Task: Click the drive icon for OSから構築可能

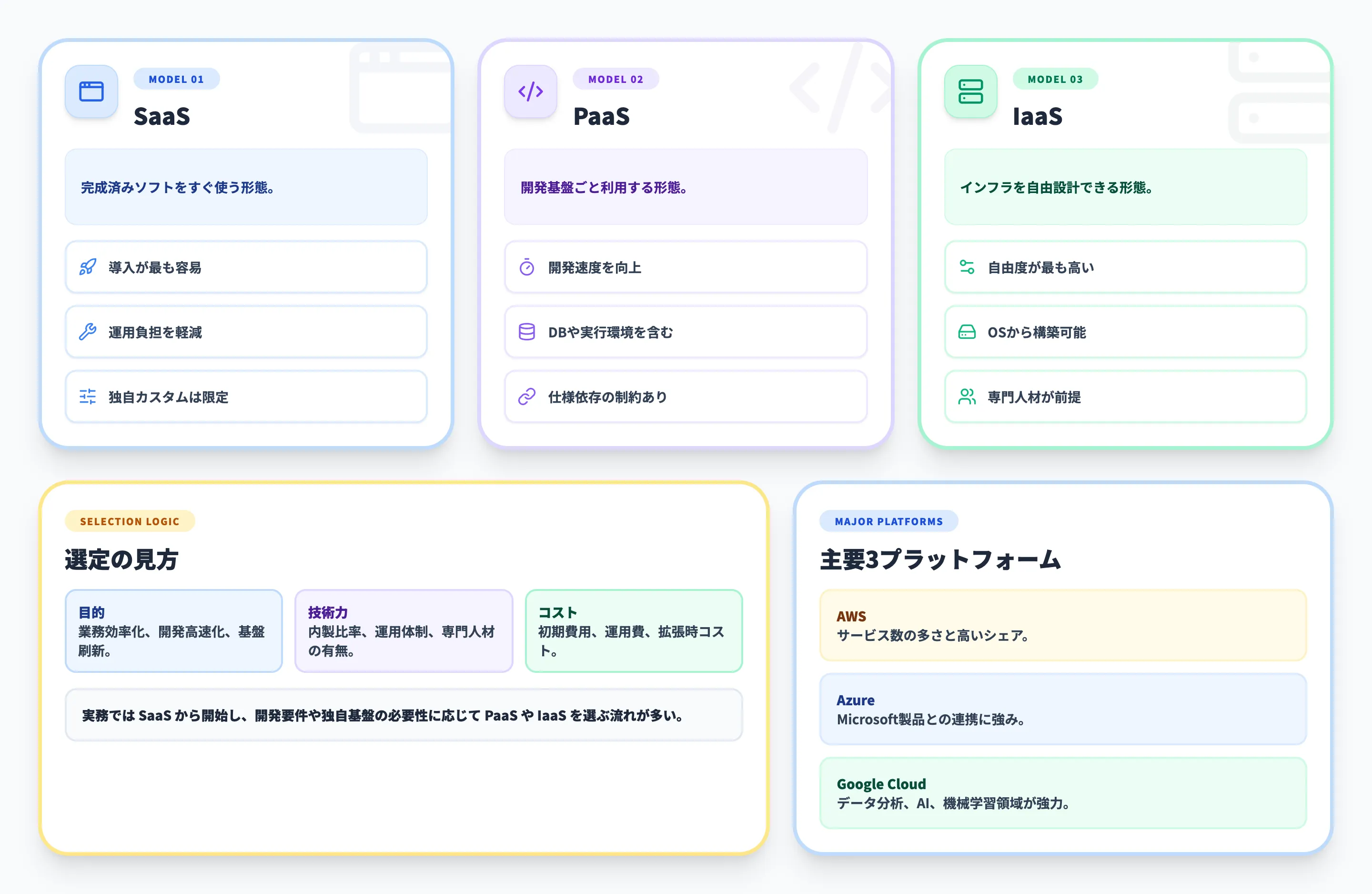Action: pyautogui.click(x=968, y=332)
